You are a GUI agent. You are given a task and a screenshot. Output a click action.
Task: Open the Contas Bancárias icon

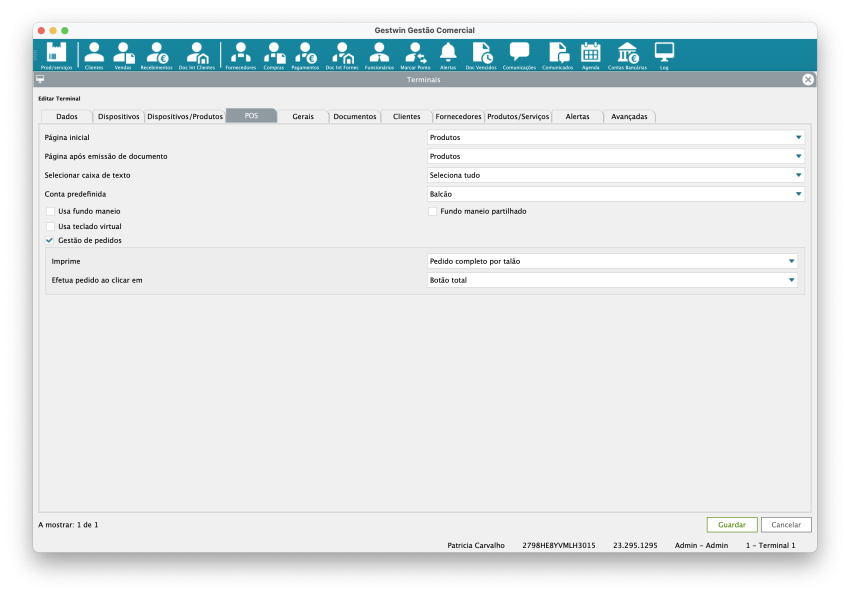coord(627,54)
